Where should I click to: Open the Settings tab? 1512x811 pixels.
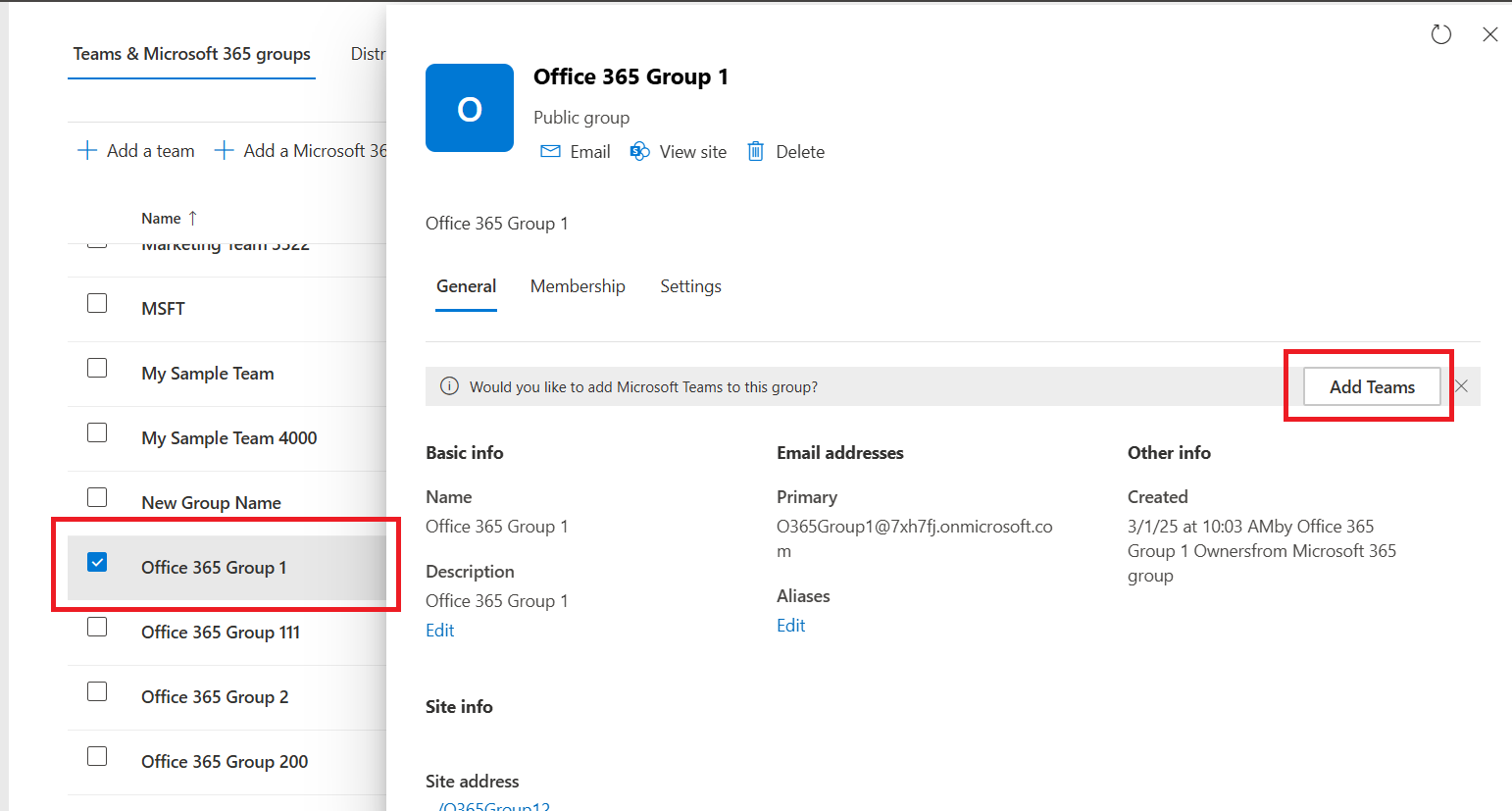[690, 286]
